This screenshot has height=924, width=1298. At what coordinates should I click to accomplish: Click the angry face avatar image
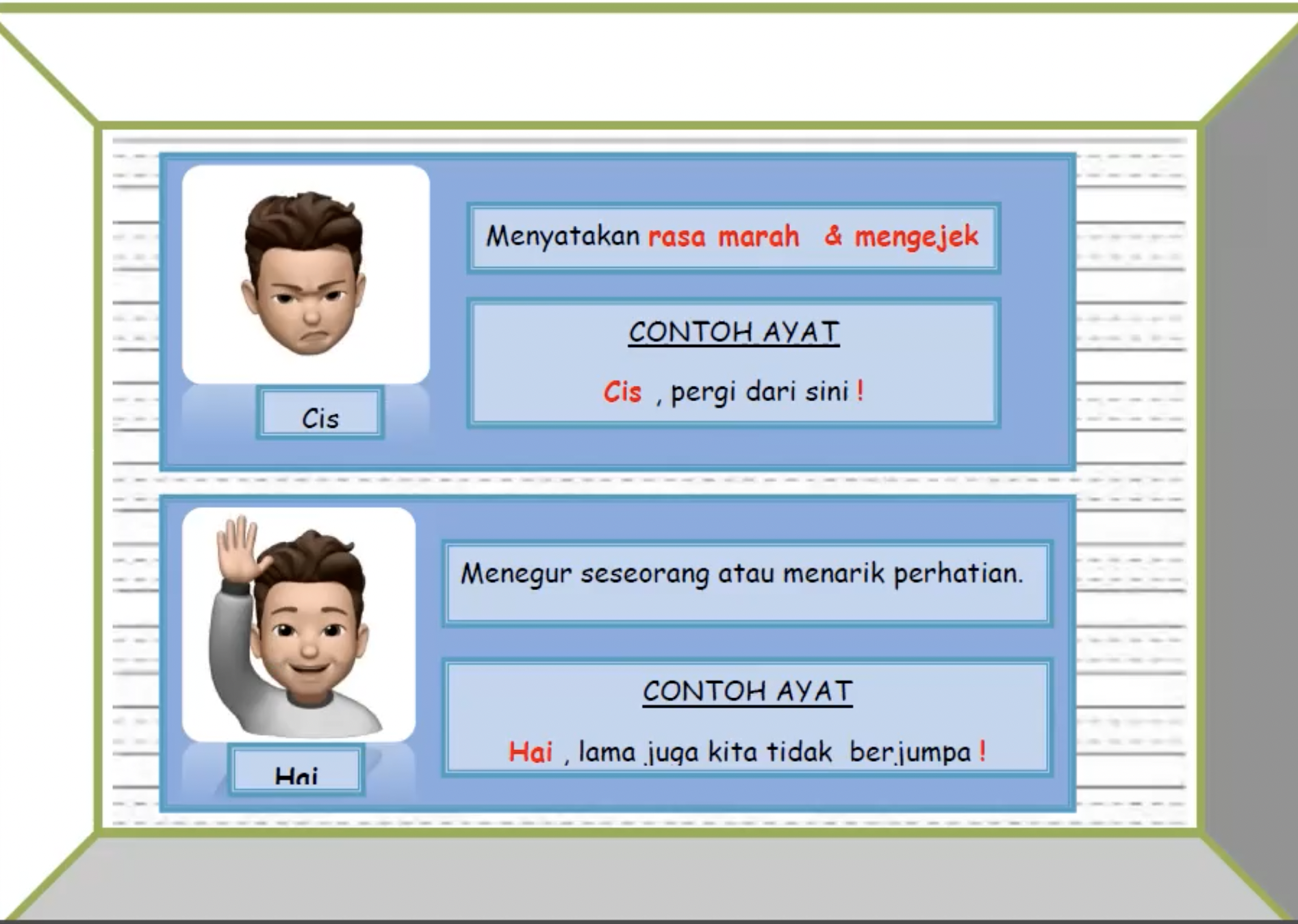pos(305,274)
